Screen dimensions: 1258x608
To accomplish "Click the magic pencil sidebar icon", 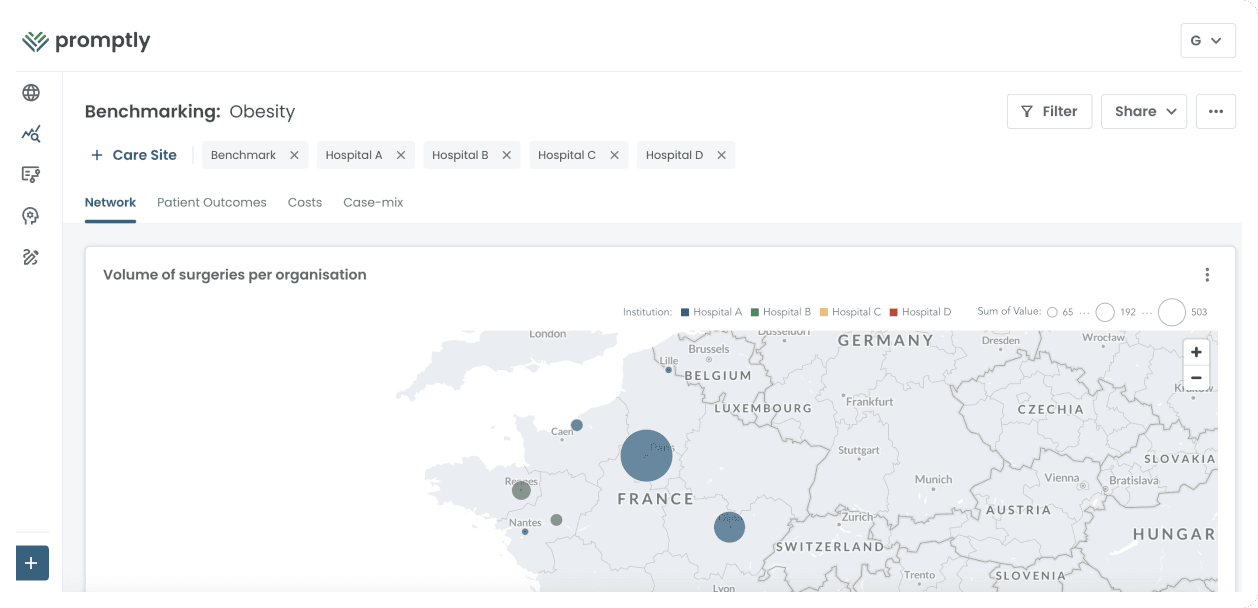I will coord(31,258).
